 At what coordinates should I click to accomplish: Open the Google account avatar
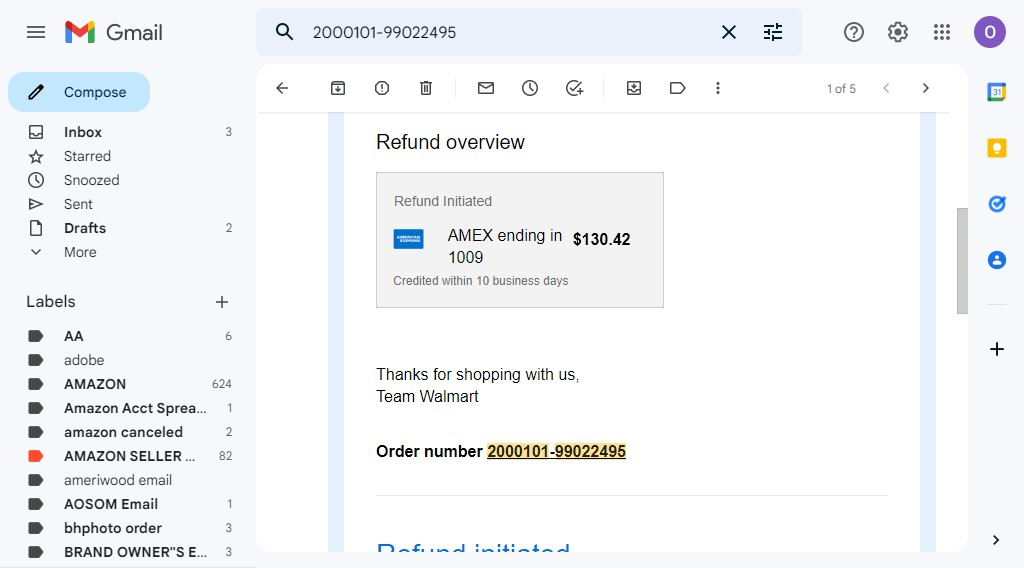989,32
